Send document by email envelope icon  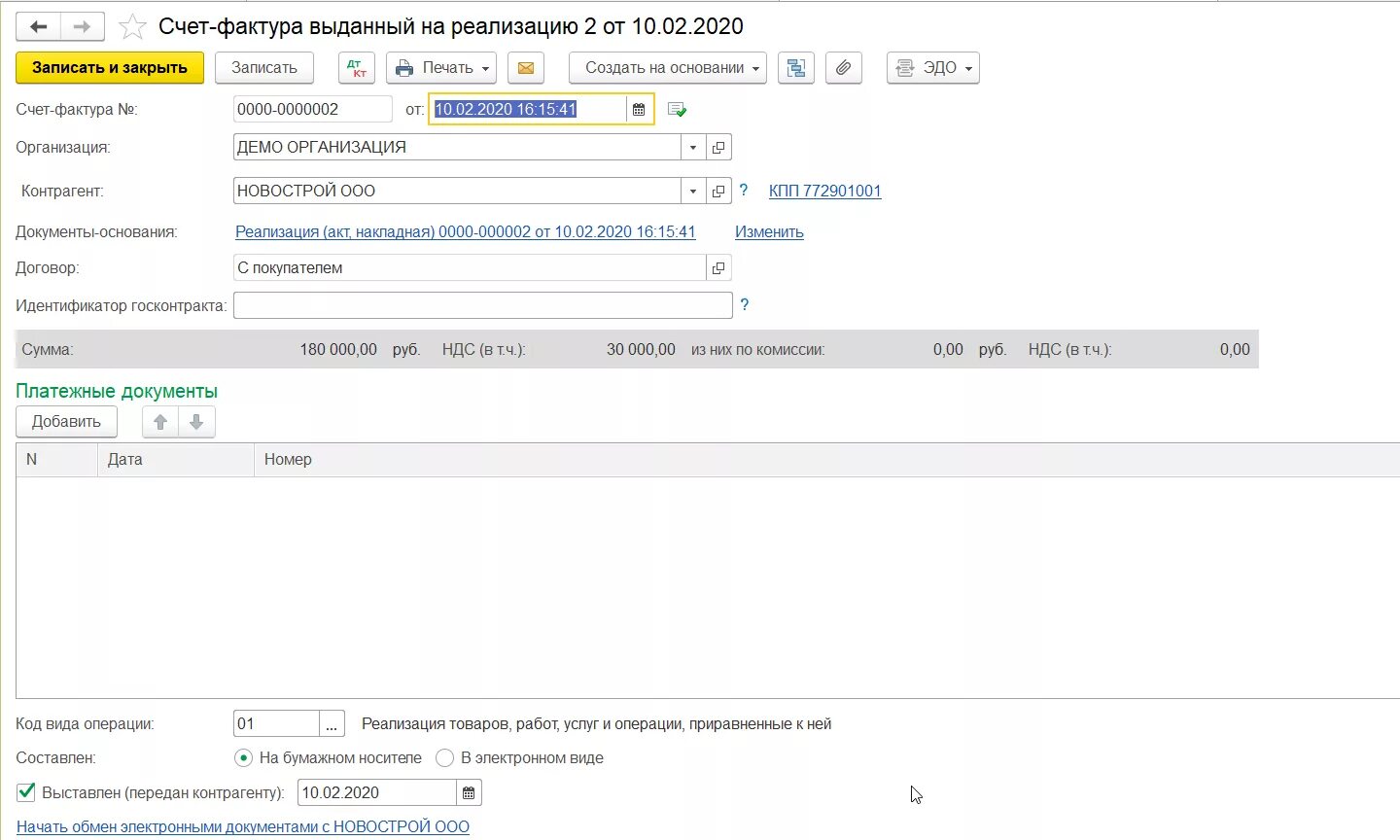(x=525, y=68)
